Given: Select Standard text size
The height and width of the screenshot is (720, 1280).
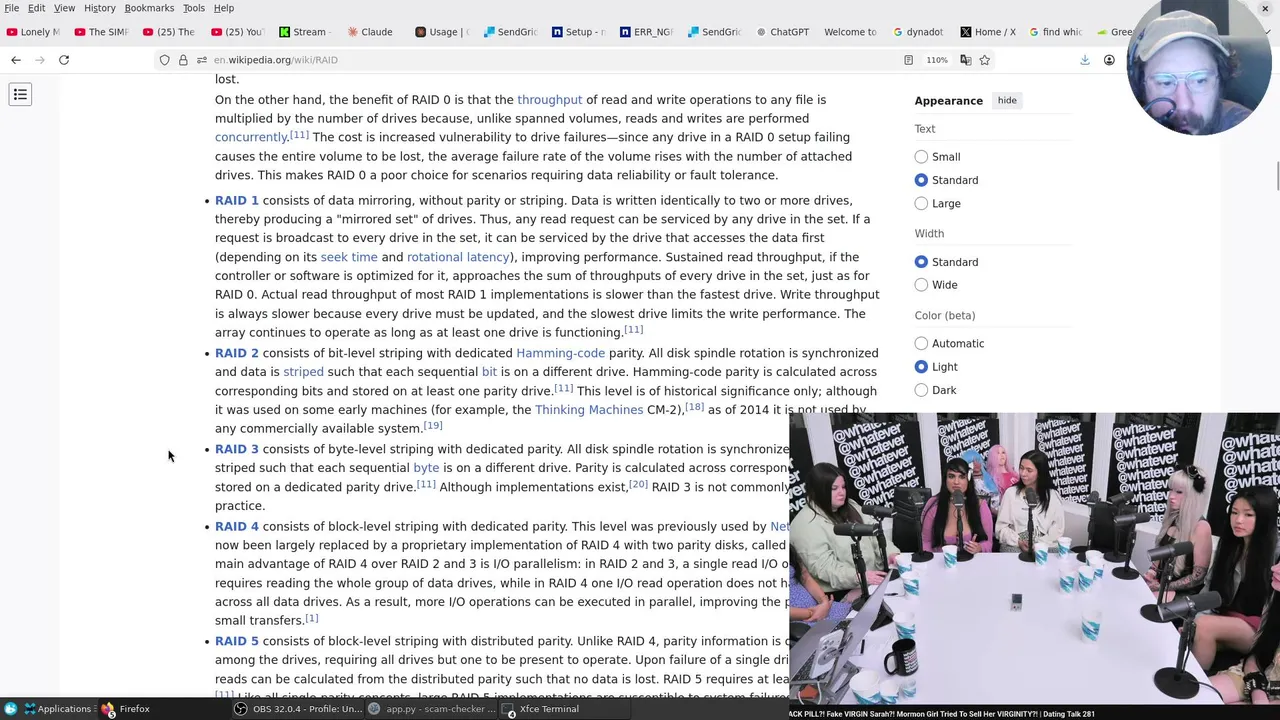Looking at the screenshot, I should pyautogui.click(x=921, y=180).
